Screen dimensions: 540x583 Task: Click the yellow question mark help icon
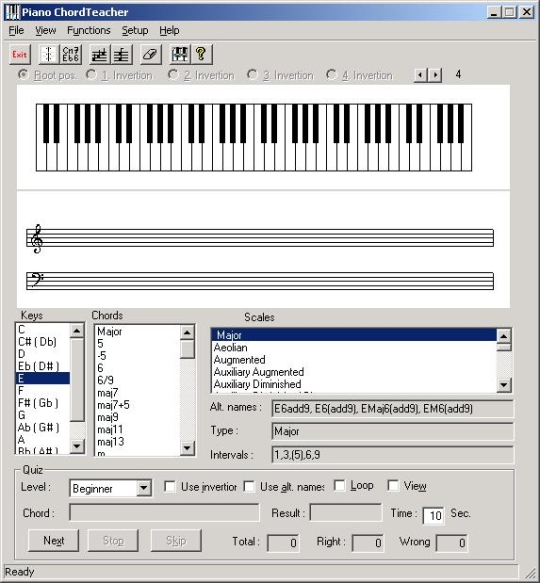point(202,55)
